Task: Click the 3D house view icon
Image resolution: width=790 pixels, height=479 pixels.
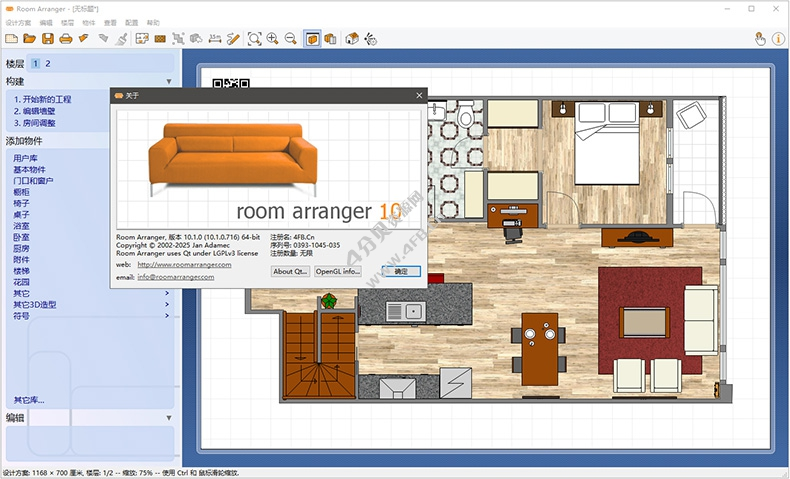Action: [352, 39]
